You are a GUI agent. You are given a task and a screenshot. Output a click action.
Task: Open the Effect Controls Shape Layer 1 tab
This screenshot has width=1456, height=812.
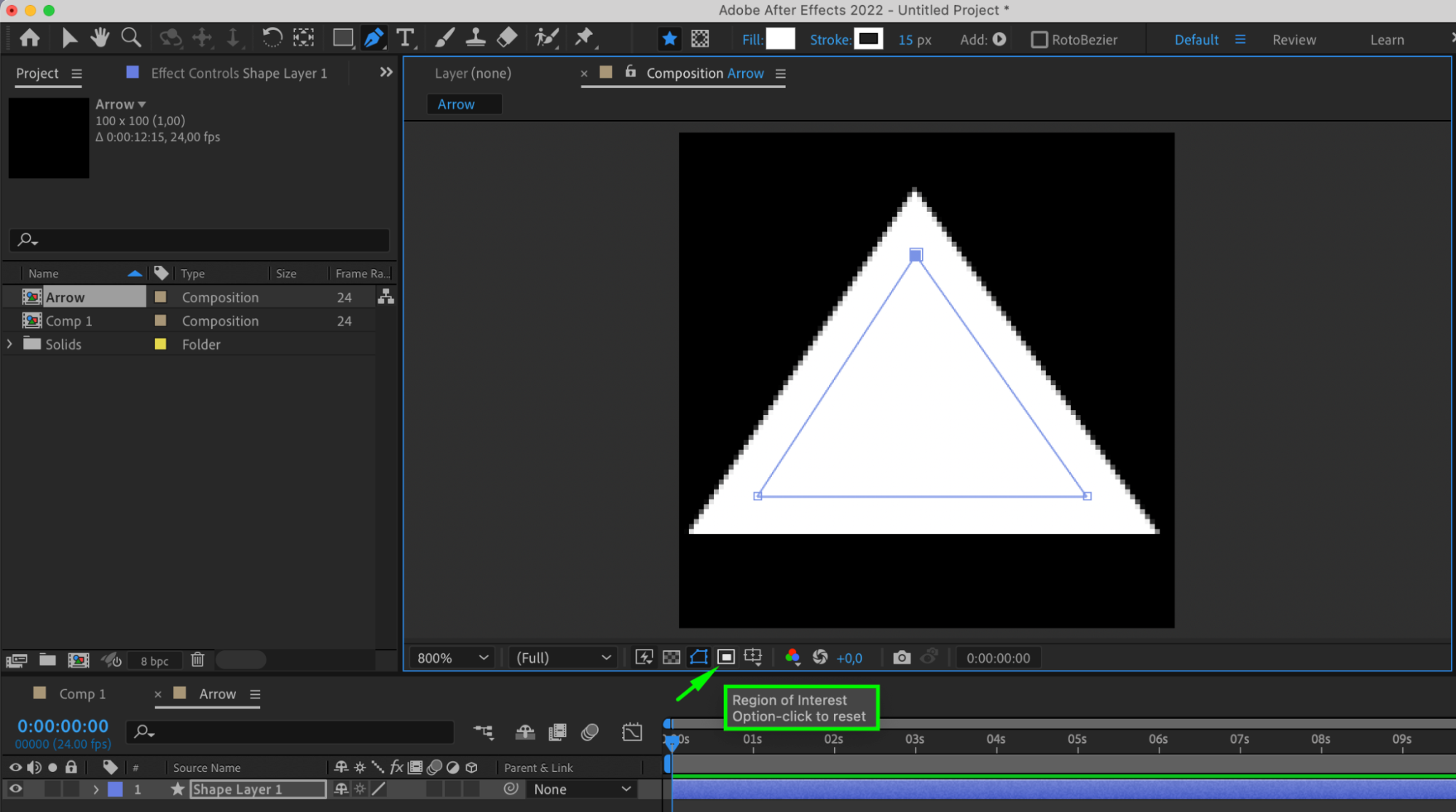tap(238, 74)
